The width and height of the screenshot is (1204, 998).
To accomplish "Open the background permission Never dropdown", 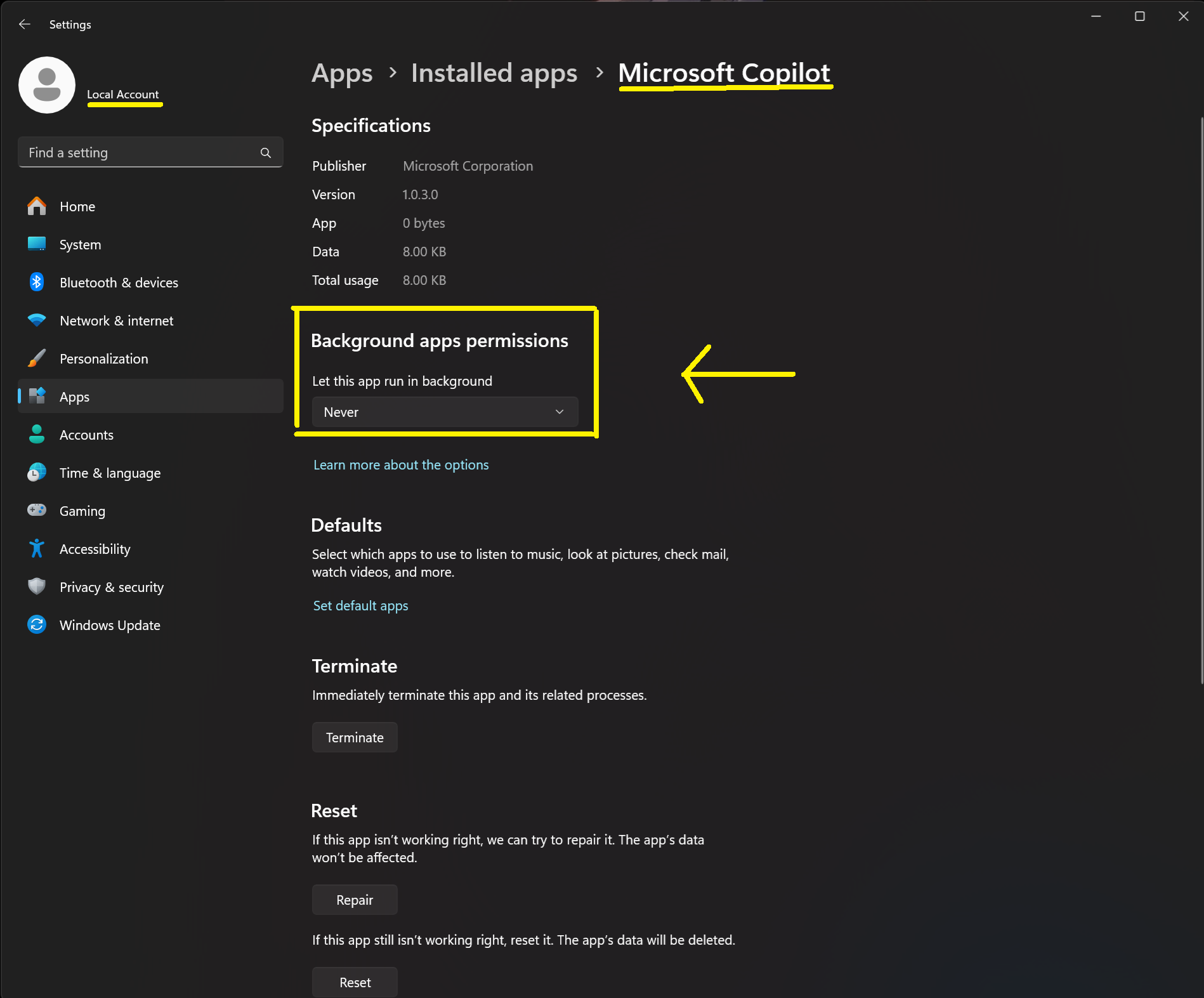I will tap(445, 412).
